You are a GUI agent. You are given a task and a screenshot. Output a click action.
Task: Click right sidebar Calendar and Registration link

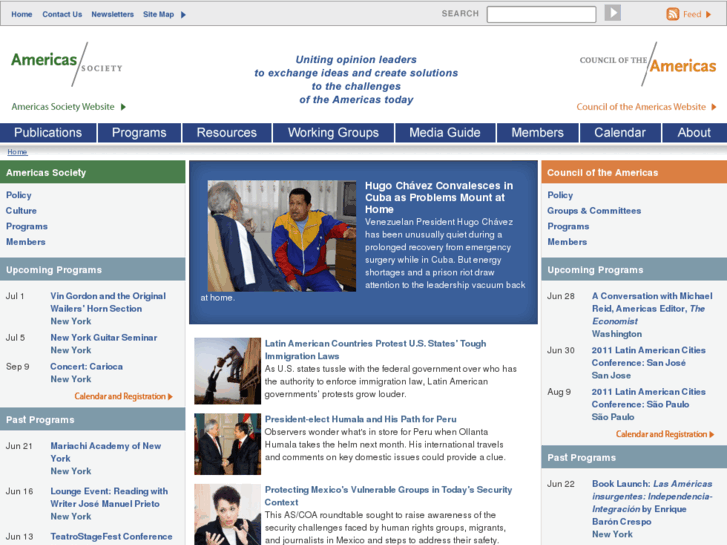(x=665, y=434)
